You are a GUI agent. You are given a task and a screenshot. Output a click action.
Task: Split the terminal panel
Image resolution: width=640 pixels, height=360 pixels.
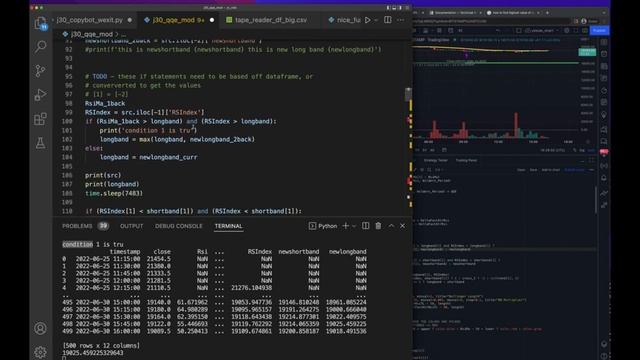(x=365, y=226)
